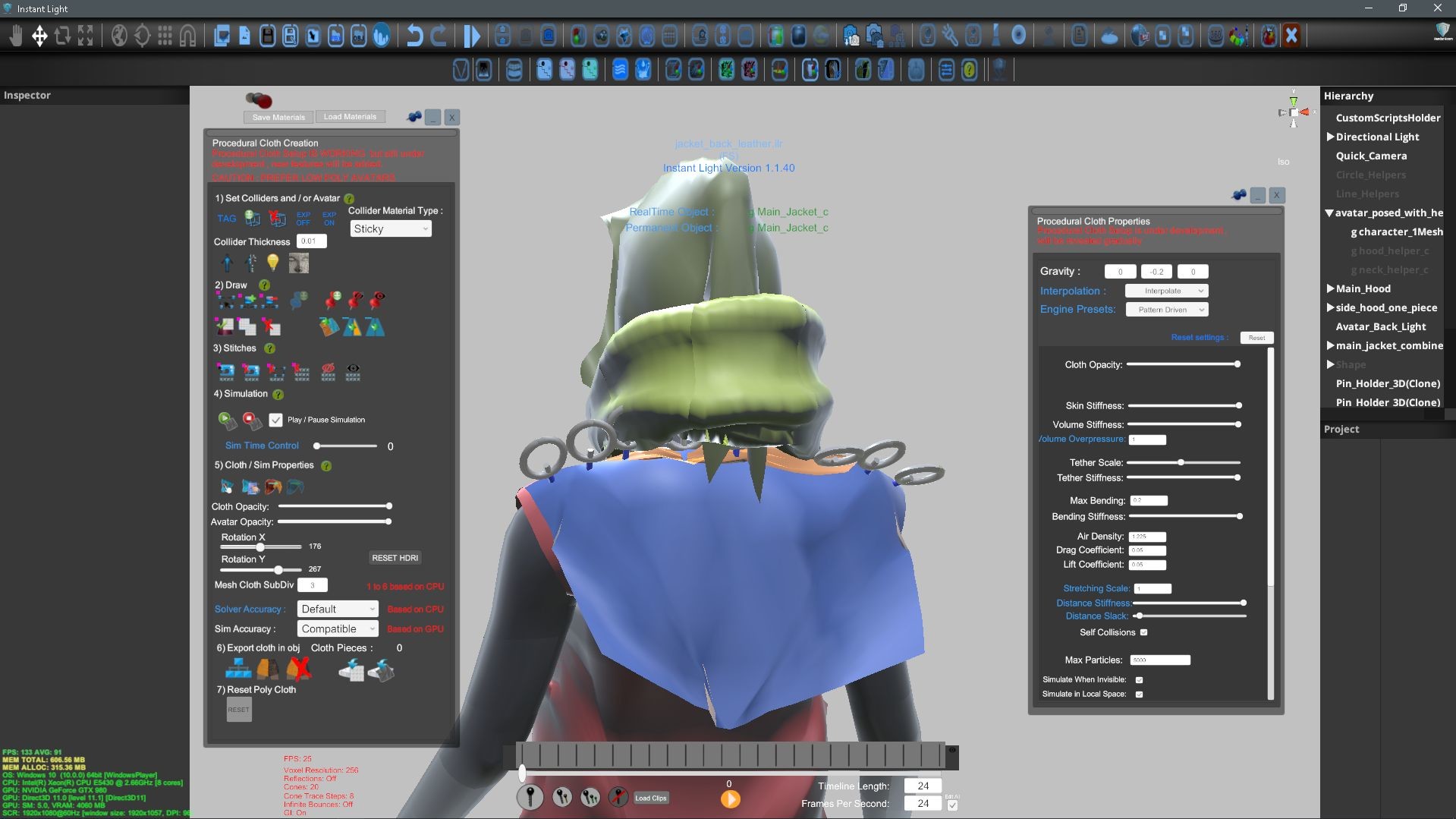Viewport: 1456px width, 819px height.
Task: Click the Play simulation icon
Action: 226,419
